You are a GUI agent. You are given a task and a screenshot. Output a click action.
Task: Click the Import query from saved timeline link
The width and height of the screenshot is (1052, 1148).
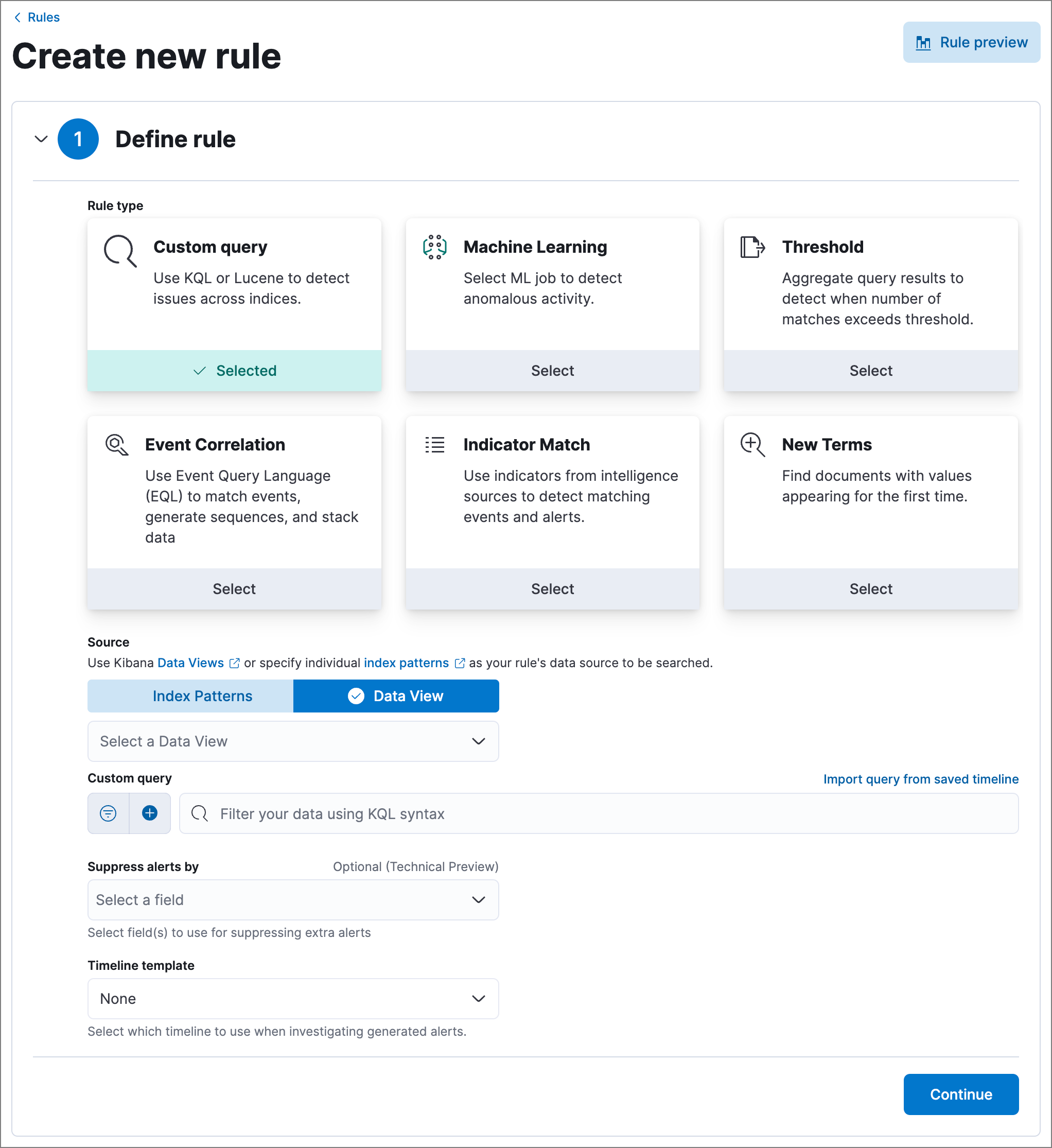point(920,778)
